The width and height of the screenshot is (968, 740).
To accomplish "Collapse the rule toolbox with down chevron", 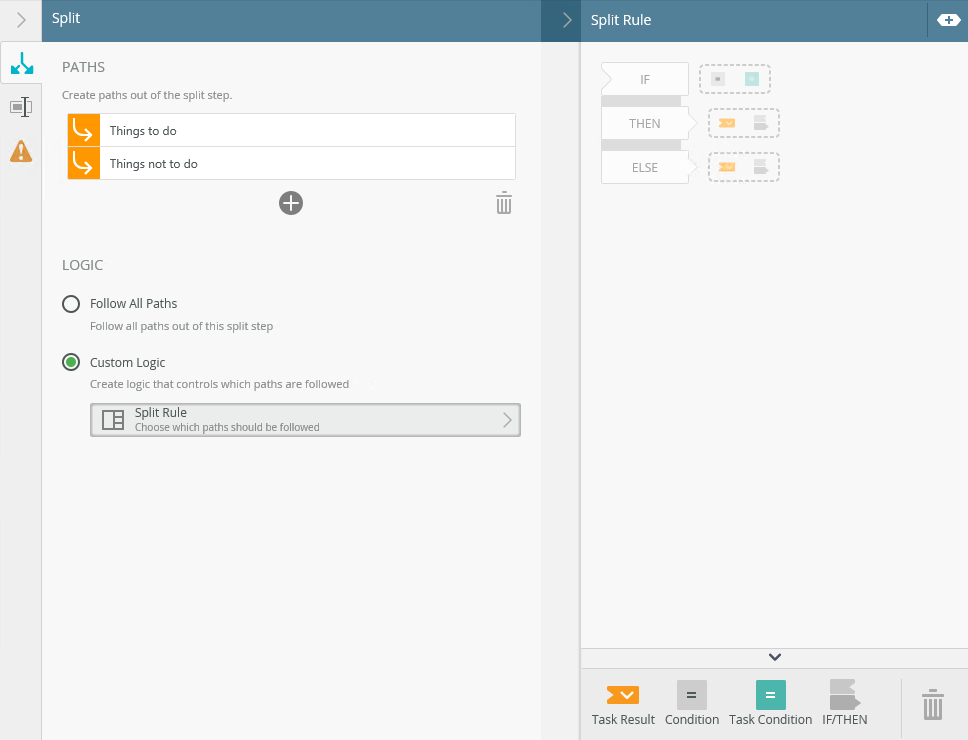I will [x=774, y=657].
